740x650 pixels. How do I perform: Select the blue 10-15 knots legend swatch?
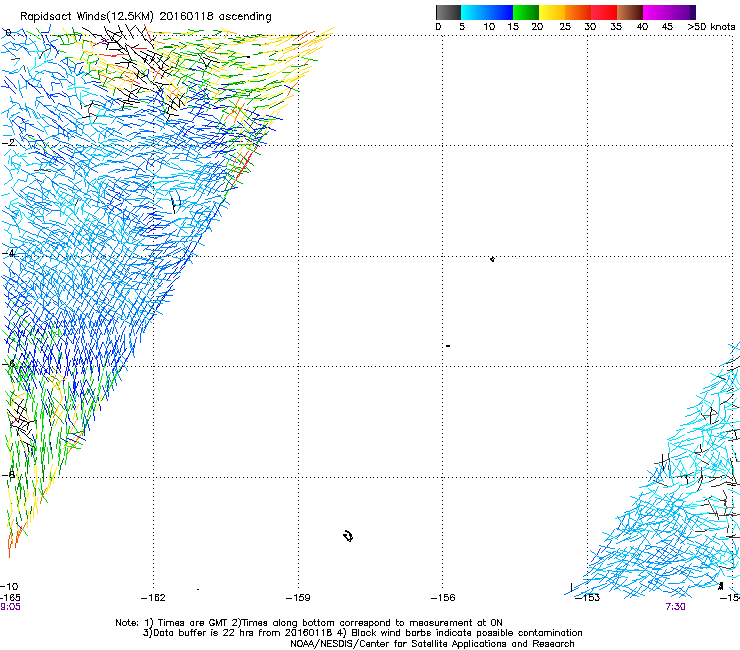(x=500, y=12)
